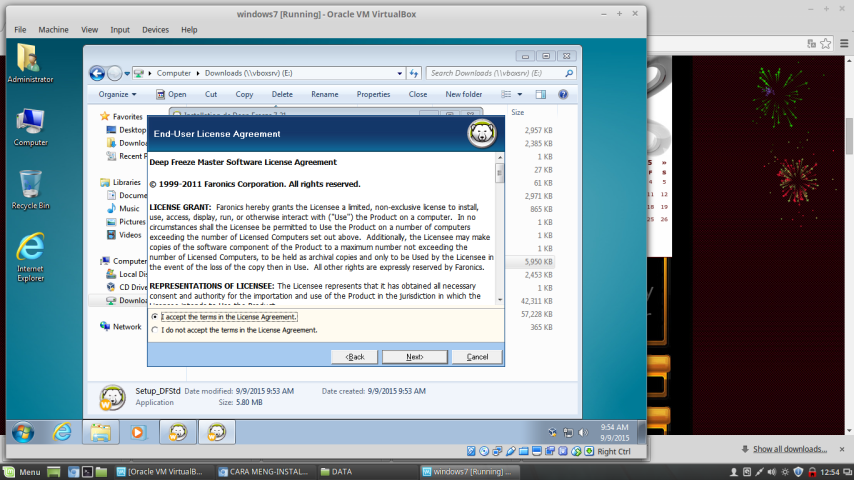This screenshot has height=480, width=854.
Task: Select Network in navigation pane
Action: coord(127,327)
